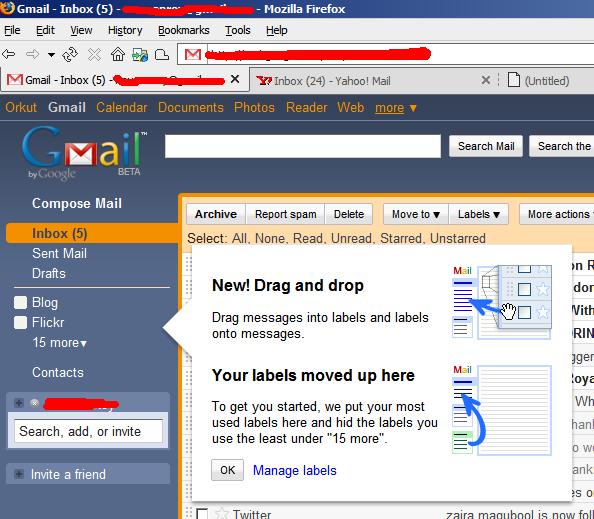Open Documents link
Viewport: 594px width, 519px height.
[x=191, y=107]
